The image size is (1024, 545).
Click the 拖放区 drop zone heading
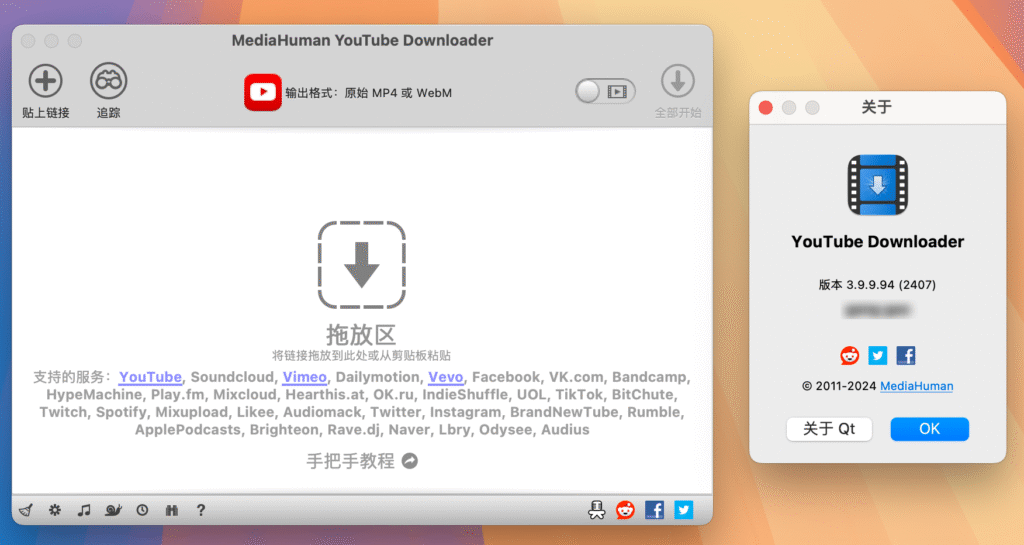pos(361,335)
